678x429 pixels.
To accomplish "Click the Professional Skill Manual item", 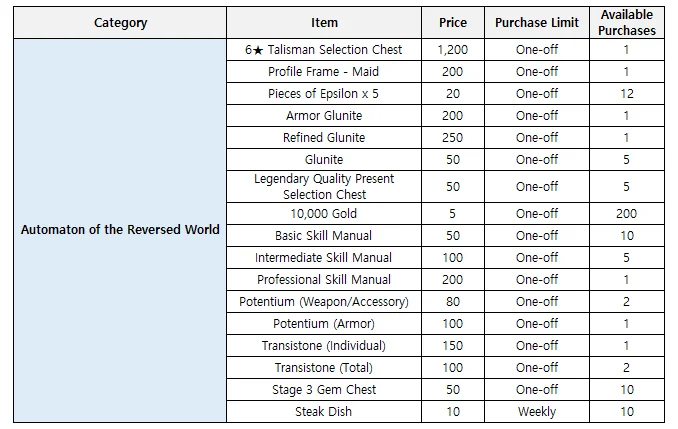I will point(324,279).
